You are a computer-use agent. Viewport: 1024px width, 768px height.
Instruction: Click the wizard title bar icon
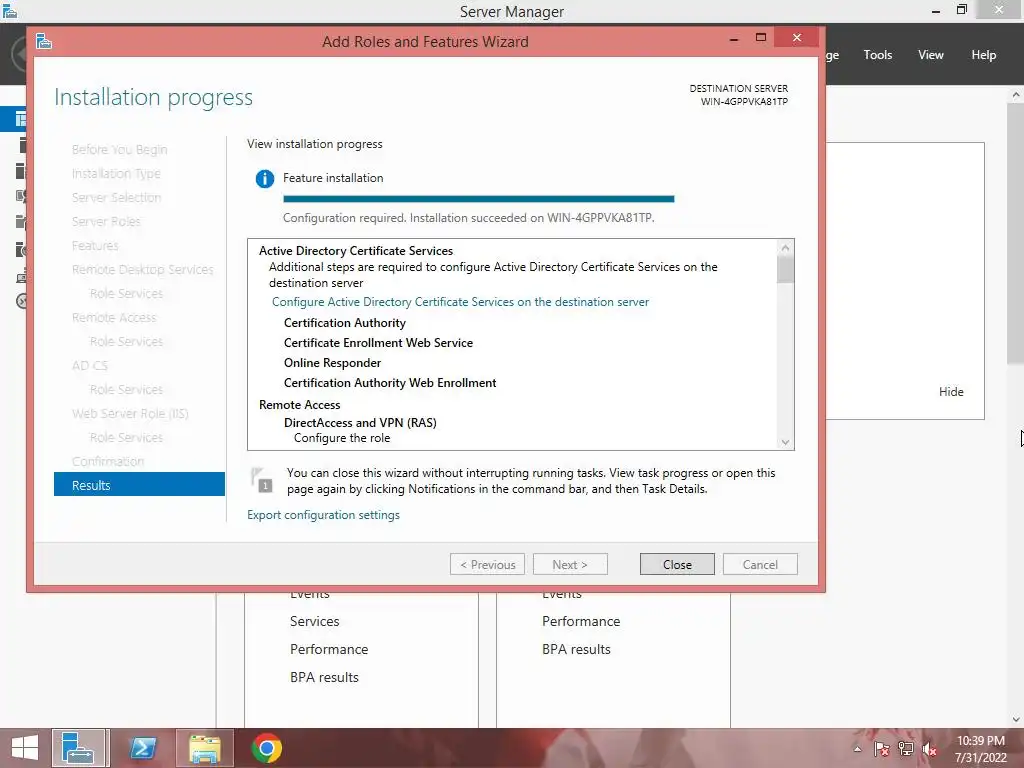44,41
